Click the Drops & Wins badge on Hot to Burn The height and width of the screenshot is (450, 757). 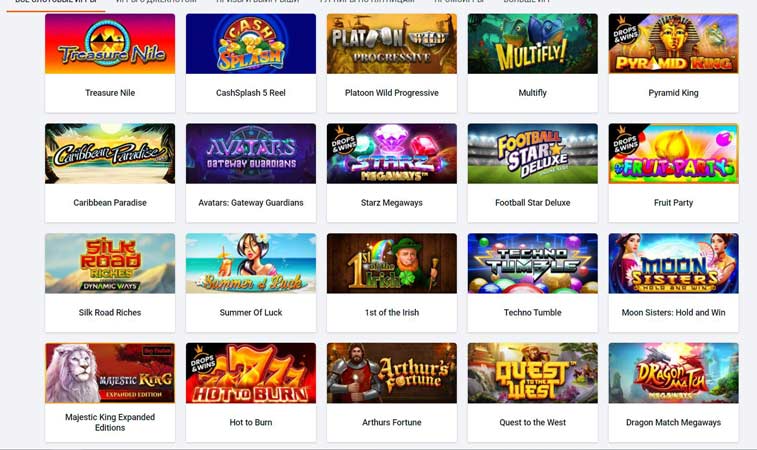(202, 360)
